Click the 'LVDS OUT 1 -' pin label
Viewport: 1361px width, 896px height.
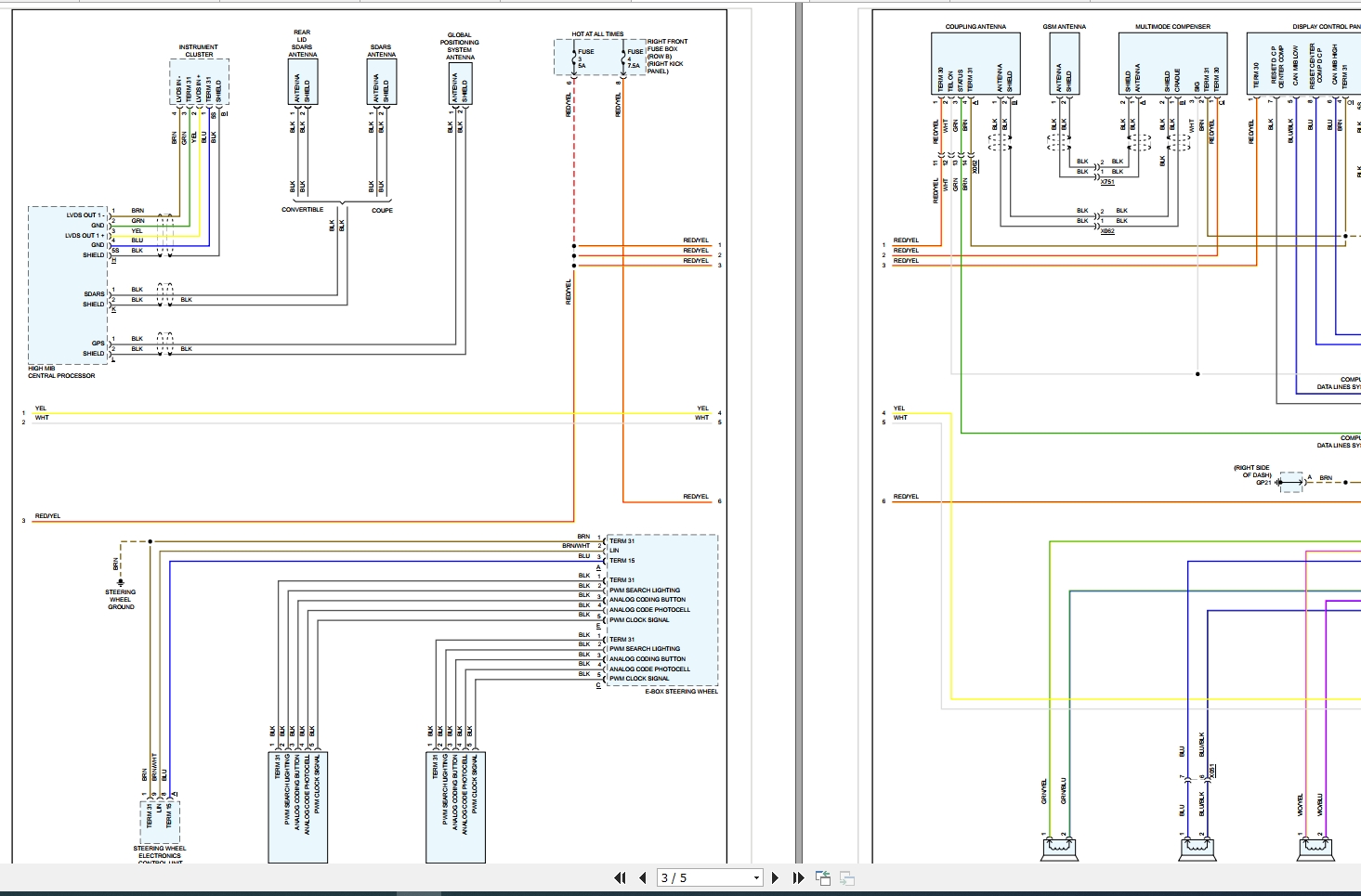tap(85, 215)
